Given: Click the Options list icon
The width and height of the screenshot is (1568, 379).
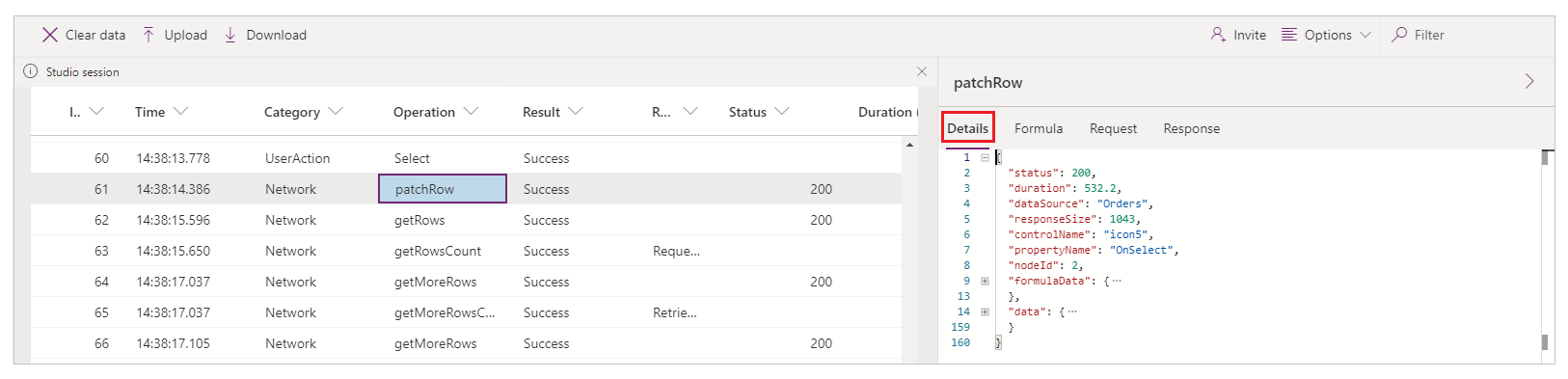Looking at the screenshot, I should click(x=1289, y=35).
